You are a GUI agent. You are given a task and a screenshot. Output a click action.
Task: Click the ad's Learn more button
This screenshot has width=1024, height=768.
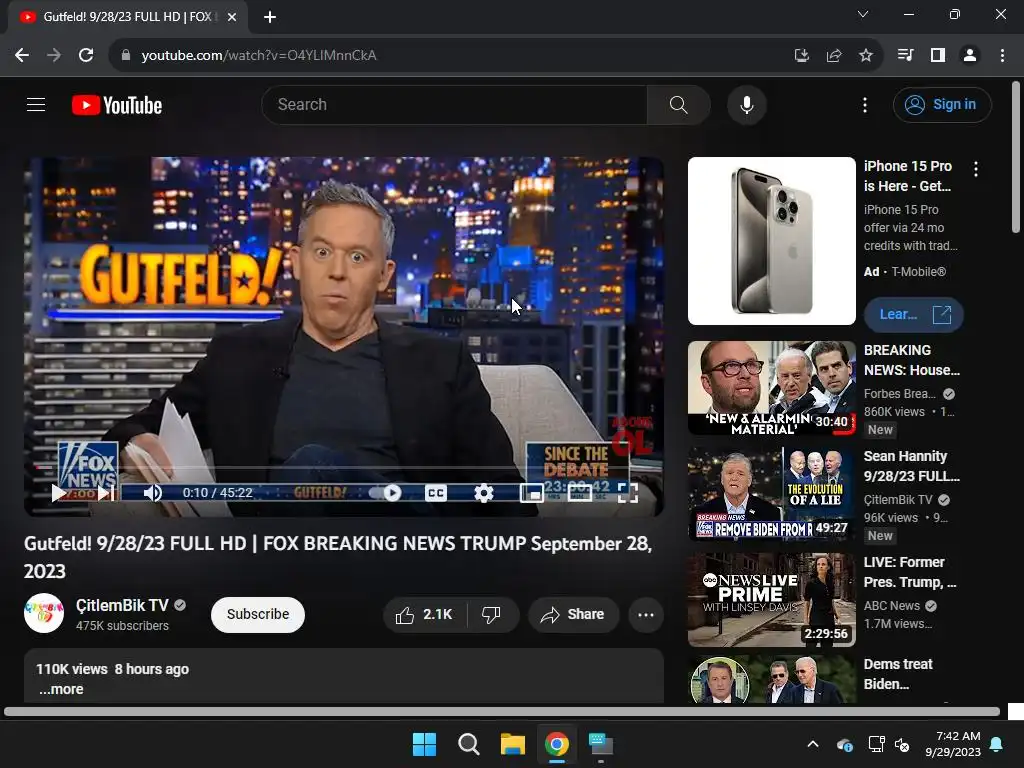pos(913,314)
